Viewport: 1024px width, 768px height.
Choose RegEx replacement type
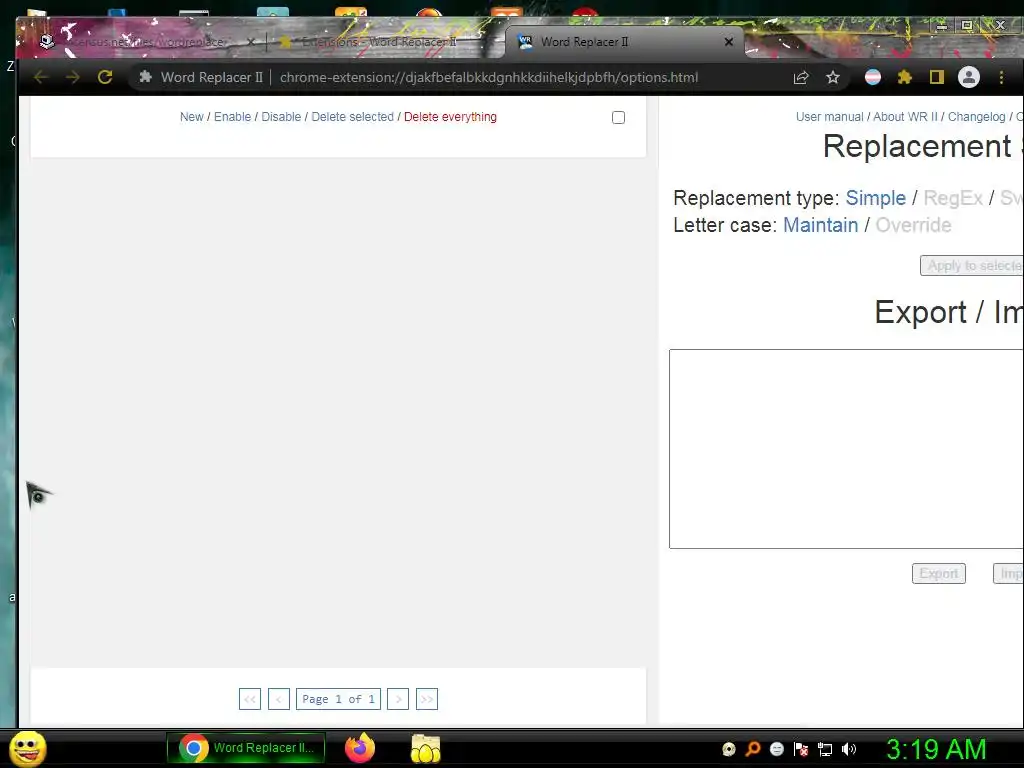tap(953, 198)
